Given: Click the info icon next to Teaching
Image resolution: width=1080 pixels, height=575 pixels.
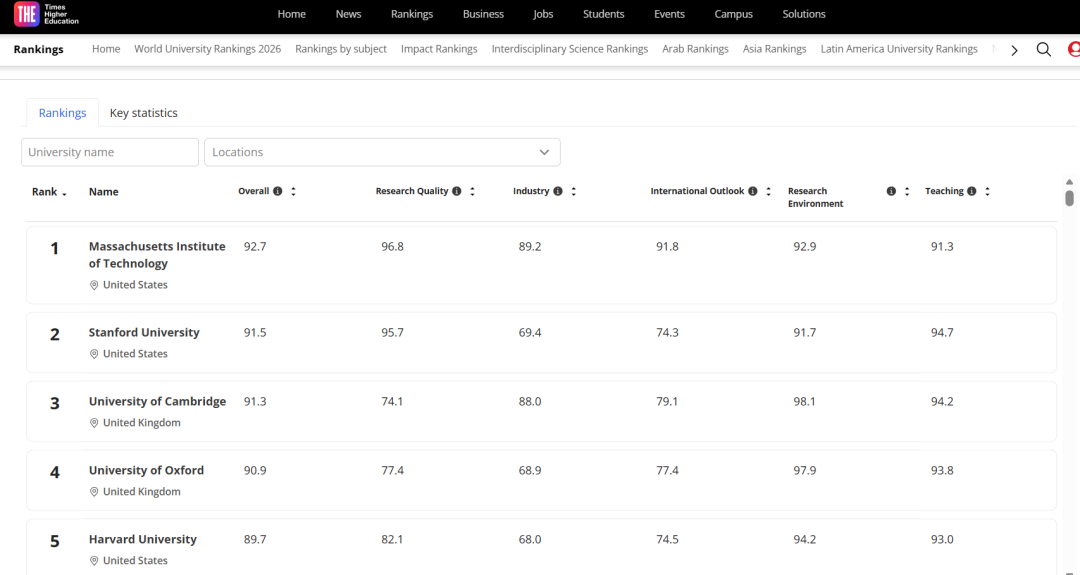Looking at the screenshot, I should pyautogui.click(x=971, y=191).
